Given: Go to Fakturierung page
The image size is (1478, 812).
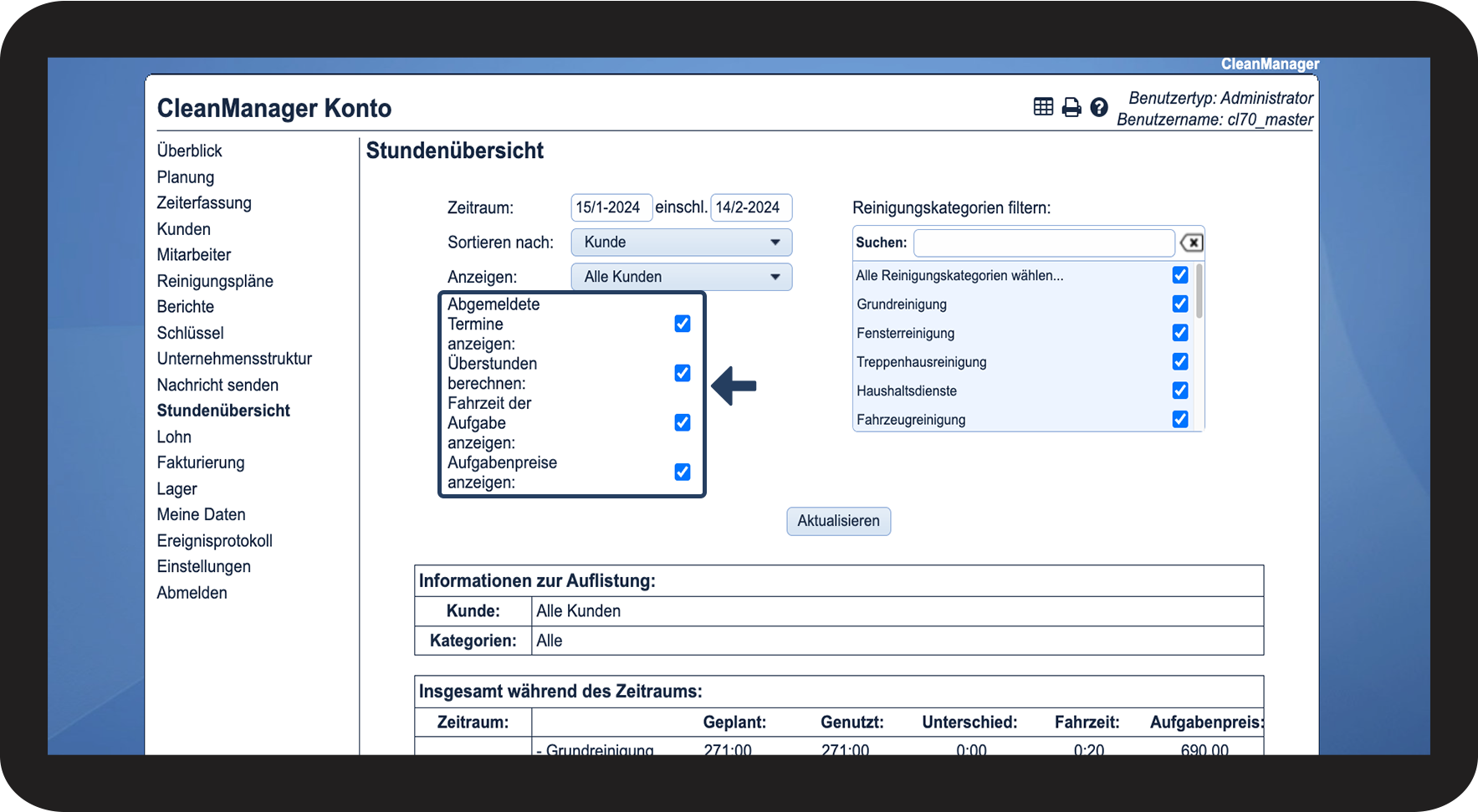Looking at the screenshot, I should 201,462.
